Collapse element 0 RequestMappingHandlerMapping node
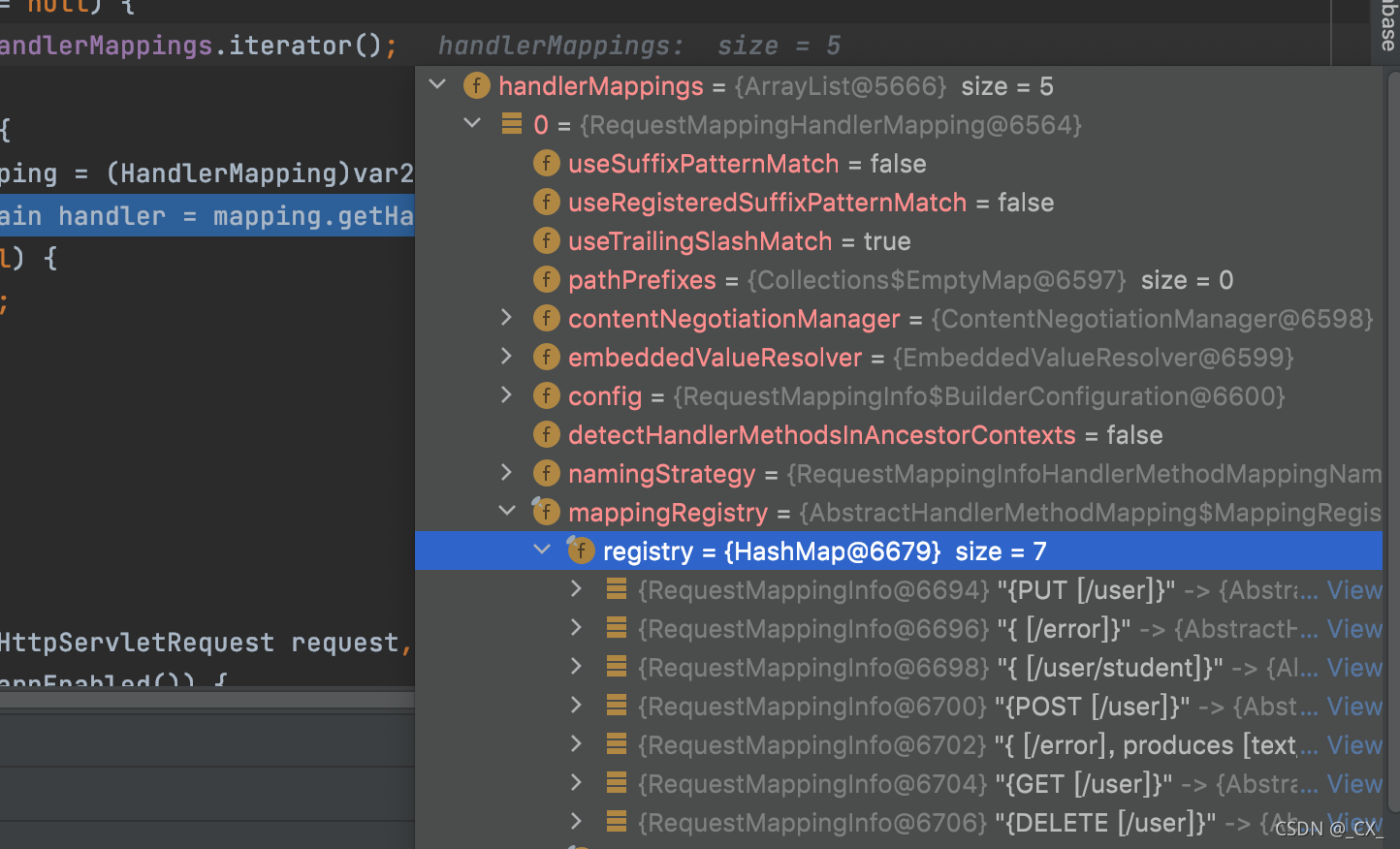This screenshot has width=1400, height=849. tap(472, 124)
